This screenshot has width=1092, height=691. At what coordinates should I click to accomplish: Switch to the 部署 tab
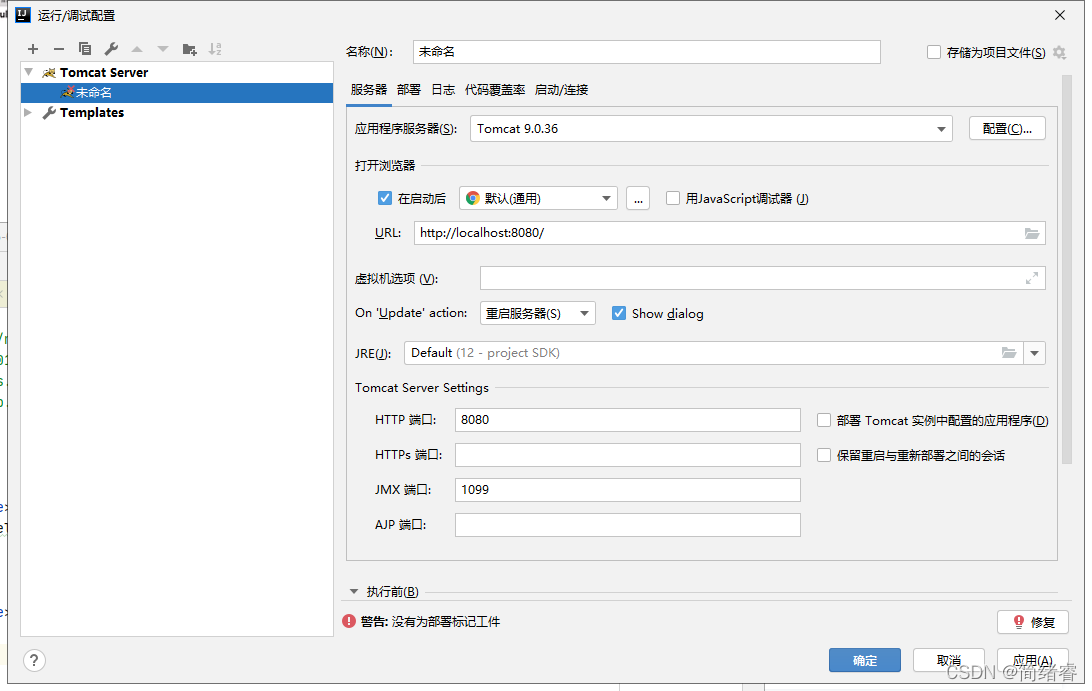(409, 89)
